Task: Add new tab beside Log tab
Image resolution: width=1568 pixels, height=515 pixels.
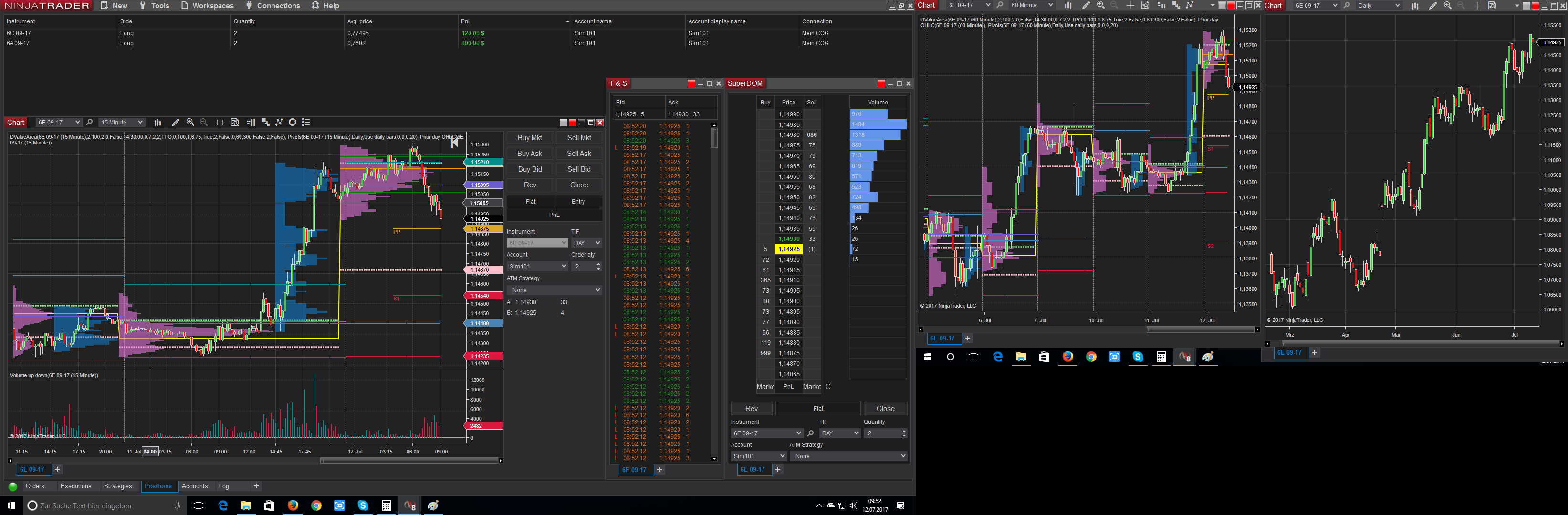Action: pyautogui.click(x=256, y=486)
